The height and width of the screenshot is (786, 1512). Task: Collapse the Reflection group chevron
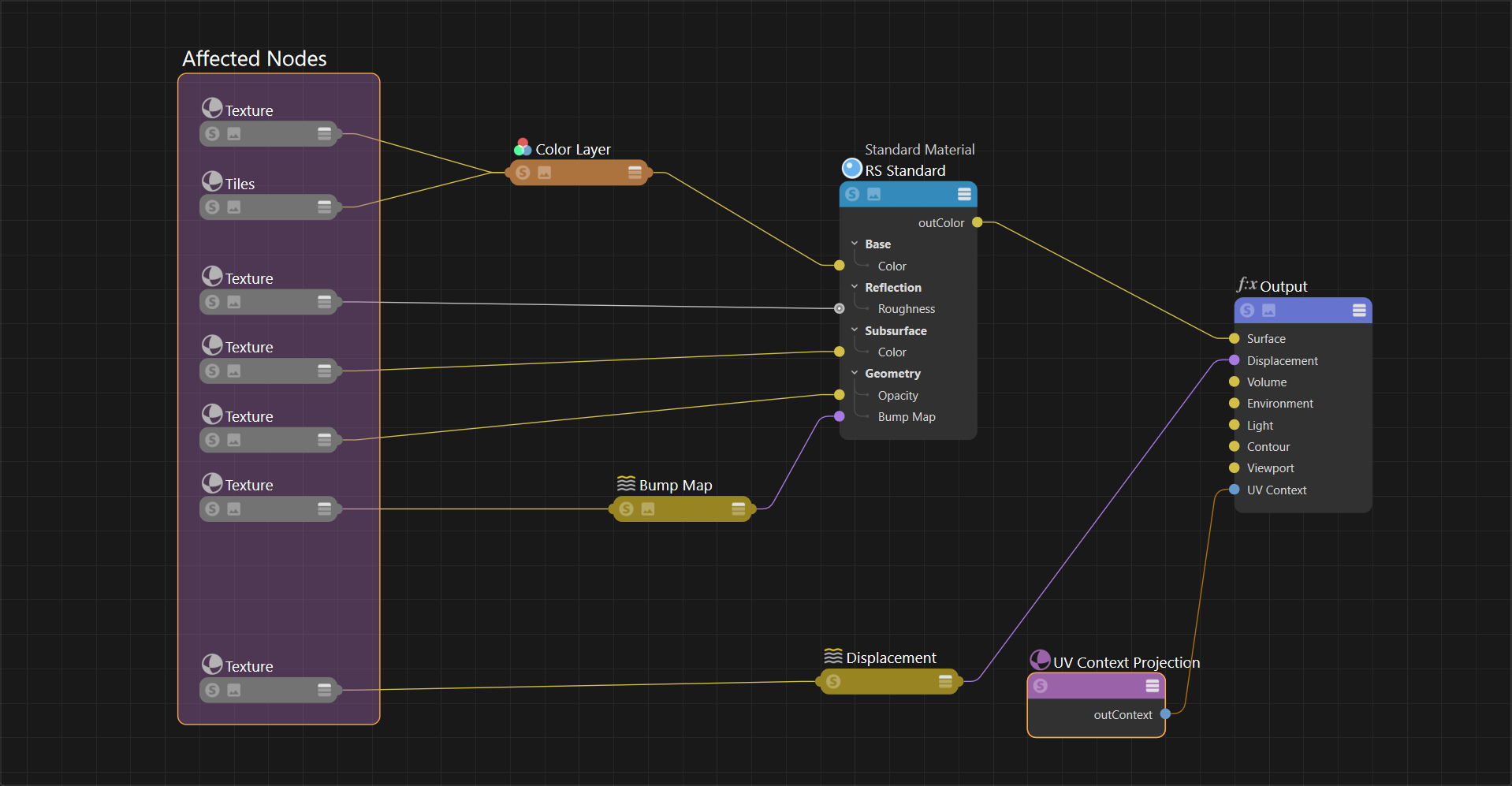tap(855, 287)
